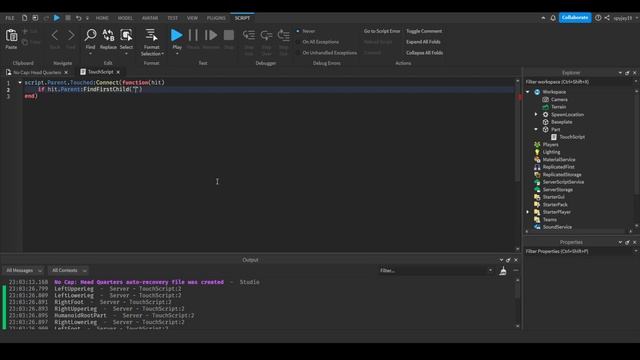Switch to the MODEL ribbon tab
Image resolution: width=640 pixels, height=360 pixels.
tap(125, 18)
